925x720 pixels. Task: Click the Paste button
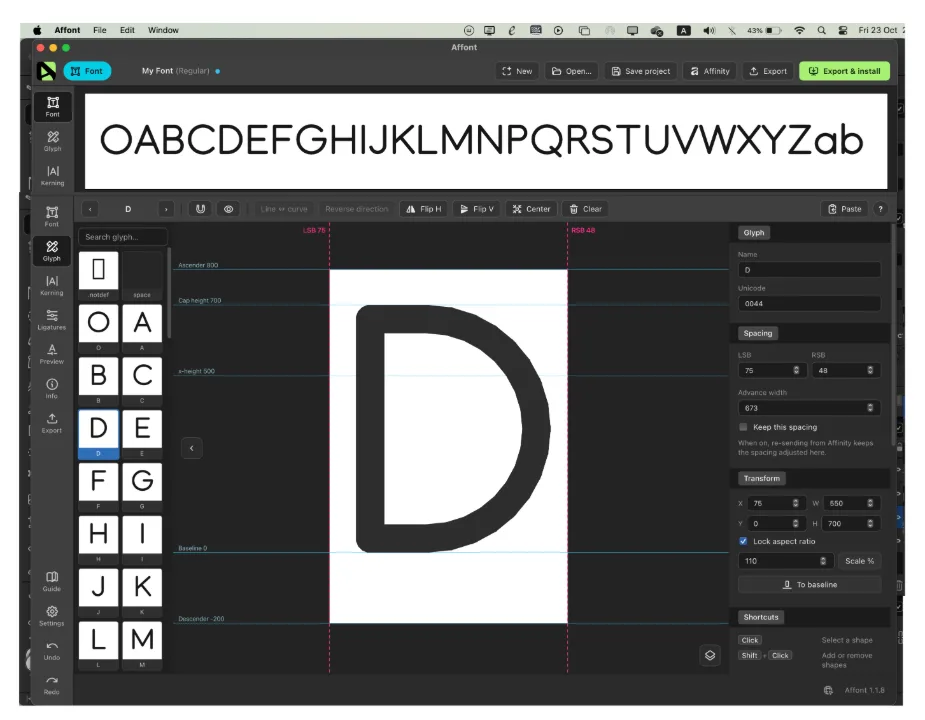(845, 209)
